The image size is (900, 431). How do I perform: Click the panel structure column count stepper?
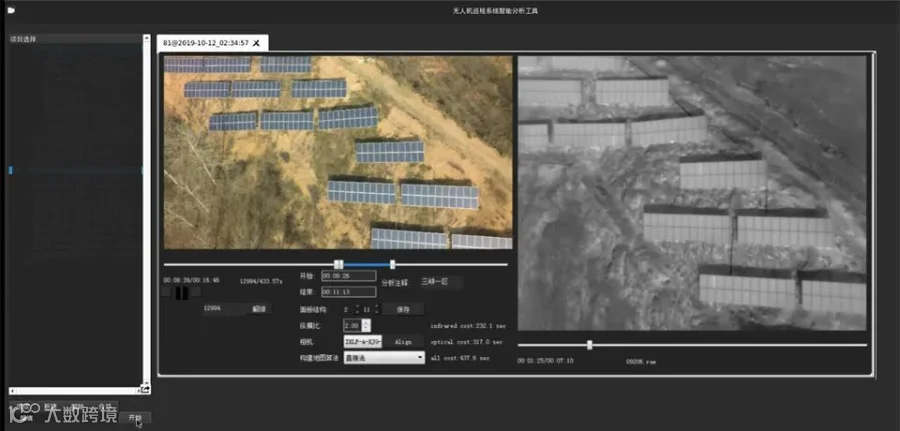click(x=376, y=309)
